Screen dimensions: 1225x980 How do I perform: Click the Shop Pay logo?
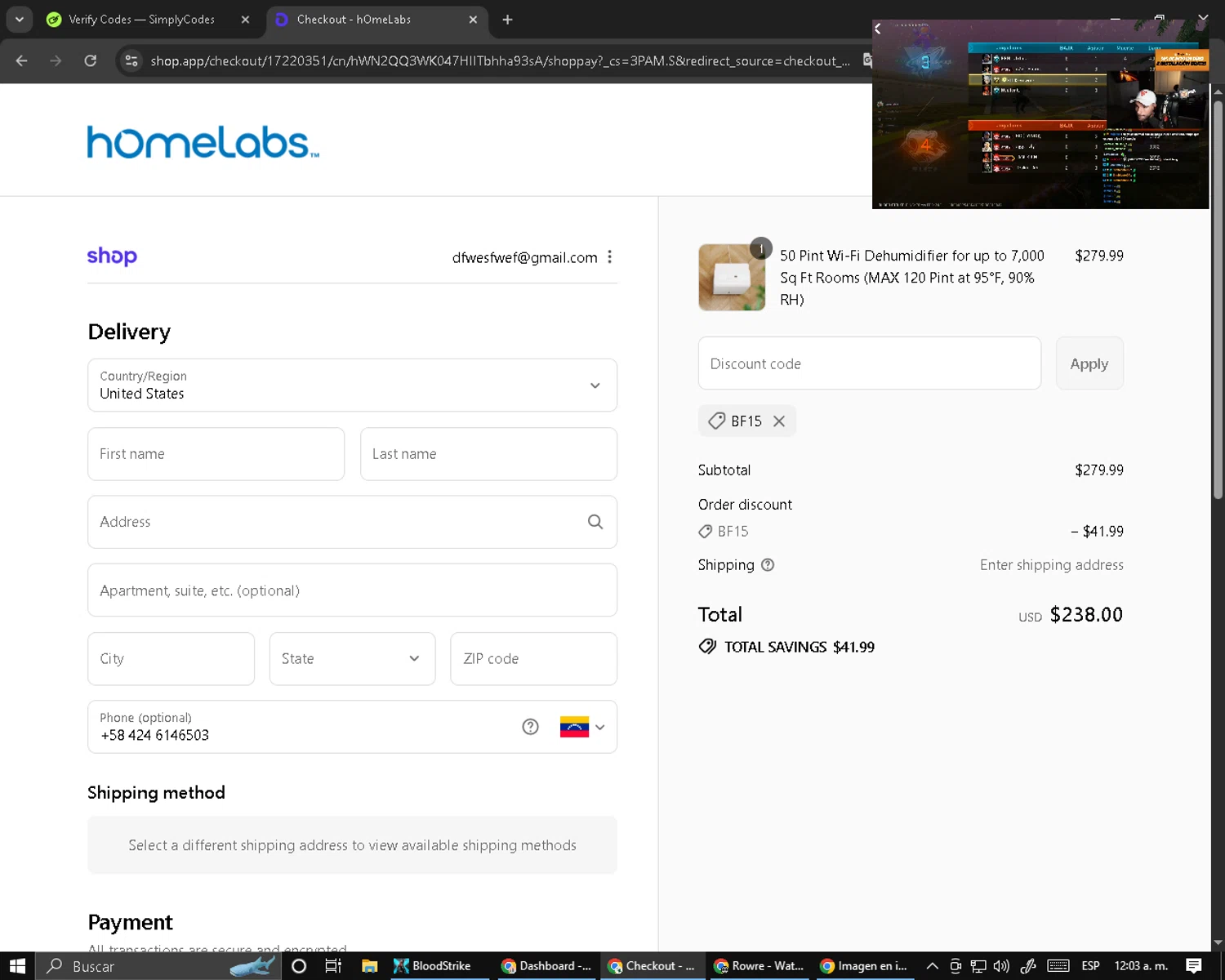pyautogui.click(x=112, y=256)
